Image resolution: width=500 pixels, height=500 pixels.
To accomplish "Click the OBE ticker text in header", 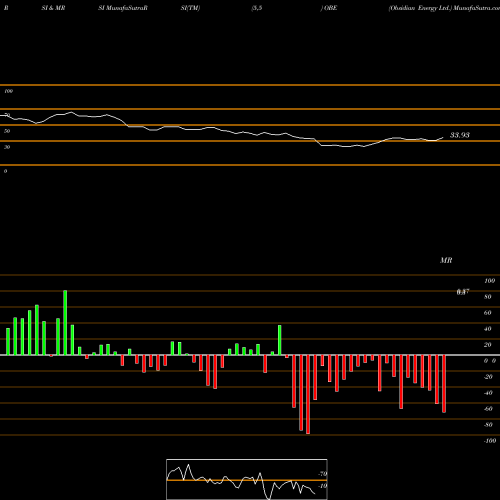I will coord(330,8).
